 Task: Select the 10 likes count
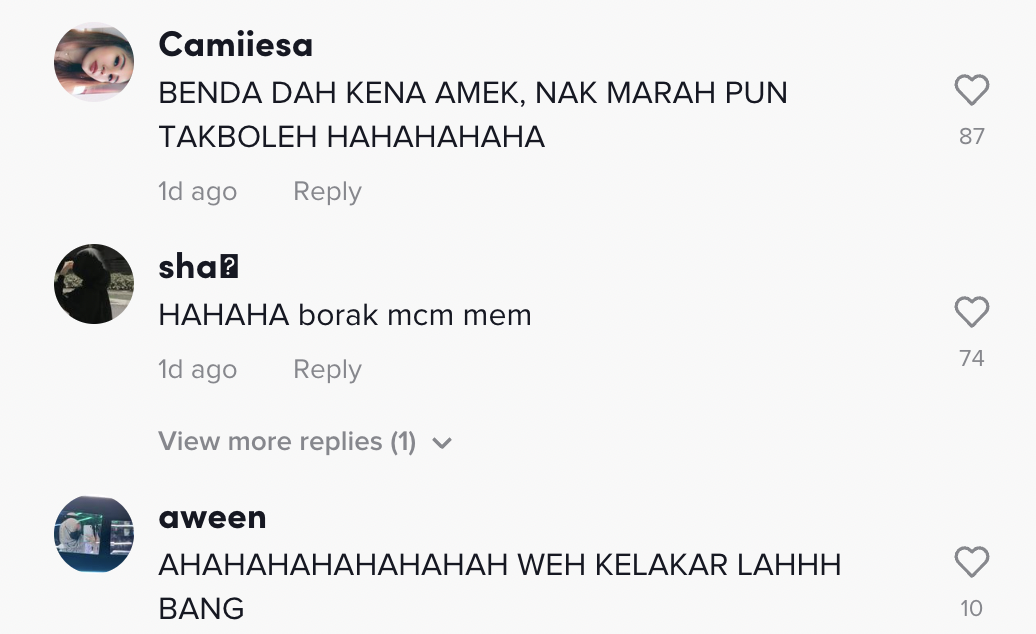(x=971, y=608)
